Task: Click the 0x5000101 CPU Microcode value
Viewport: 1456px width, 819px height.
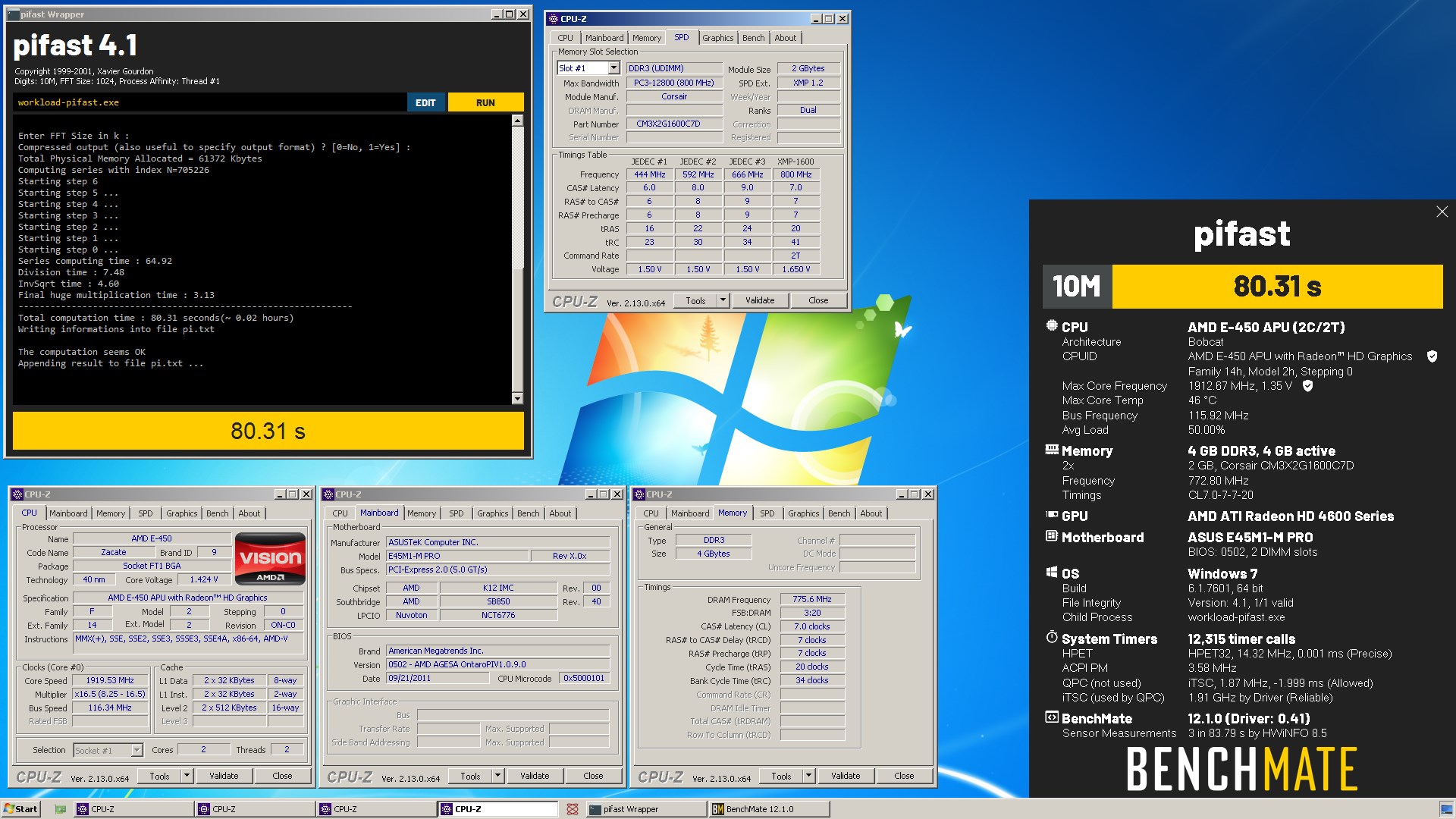Action: (584, 678)
